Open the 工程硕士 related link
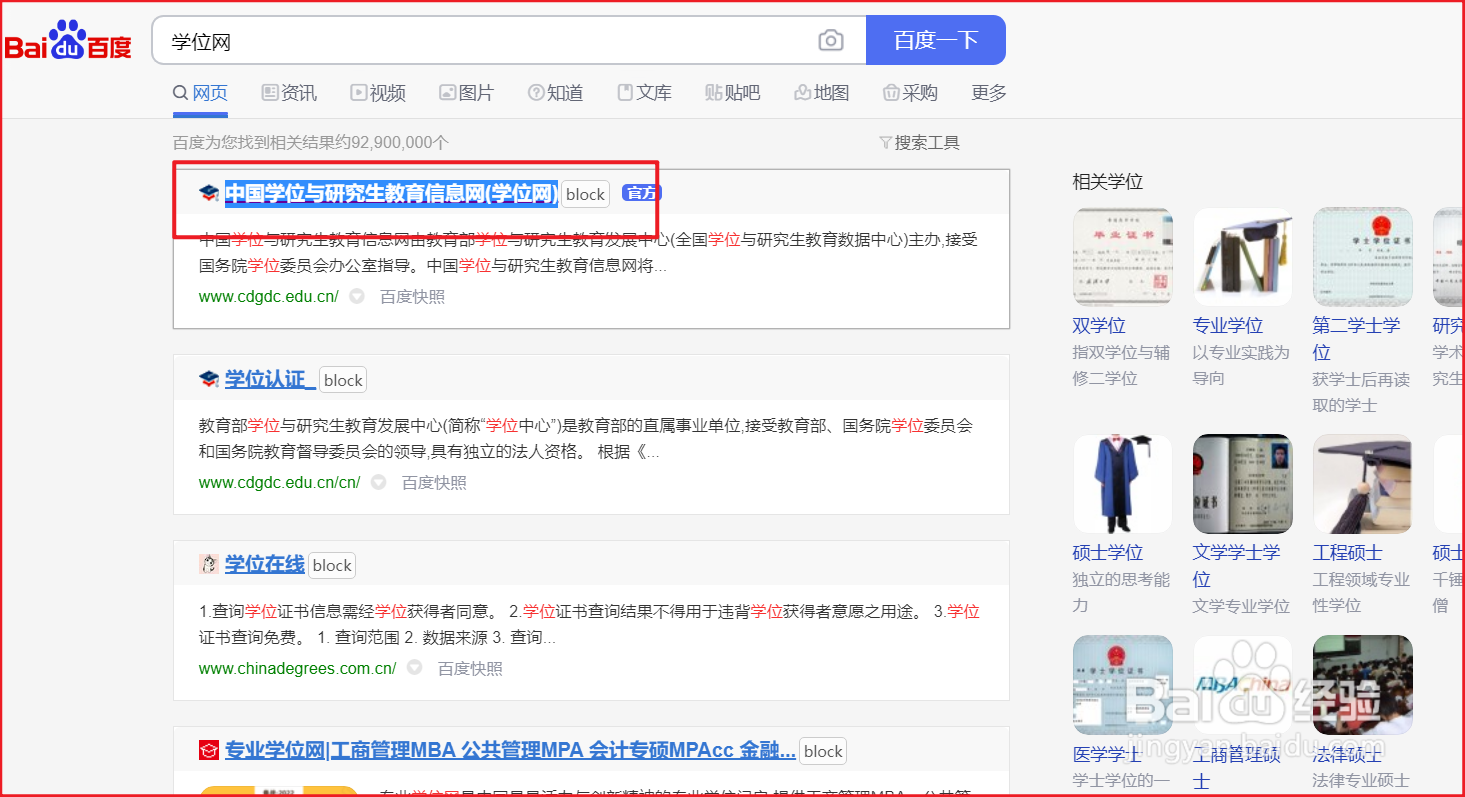 coord(1348,553)
